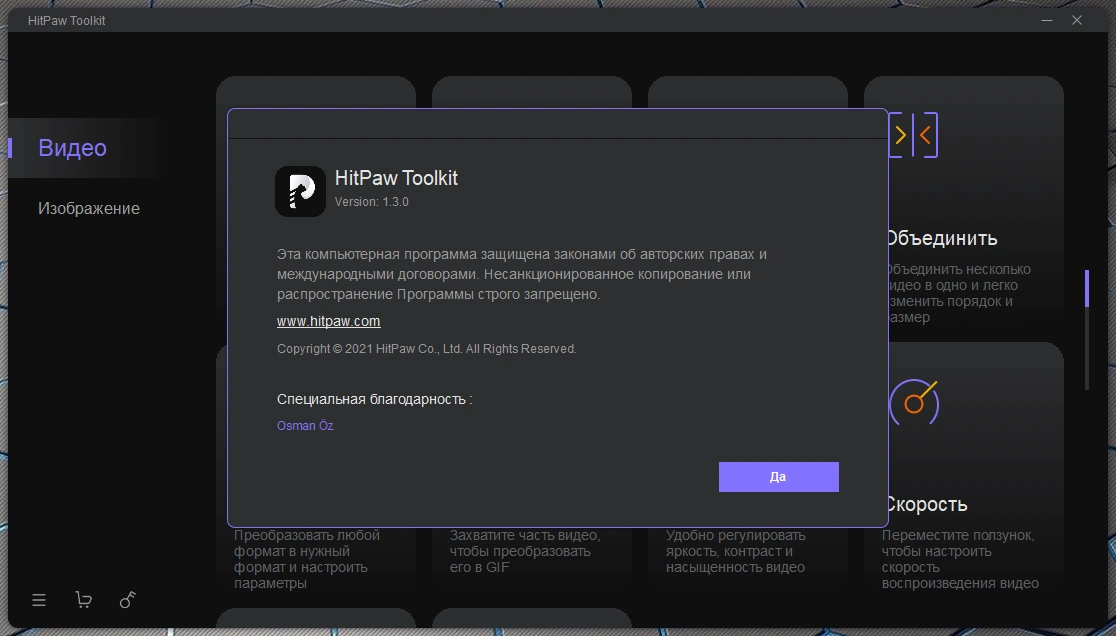Click the copyright notice text

426,349
